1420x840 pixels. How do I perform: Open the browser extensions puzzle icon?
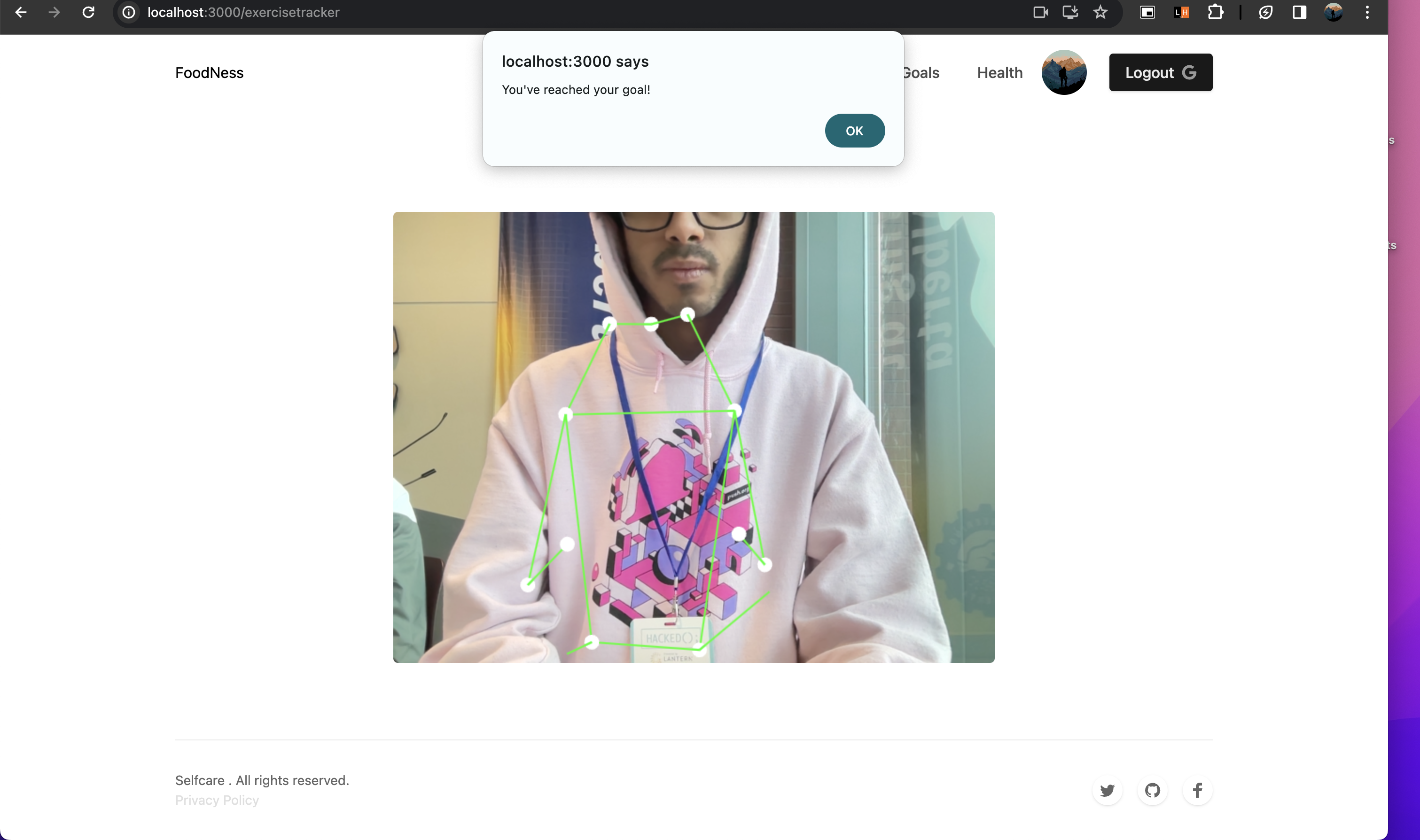click(x=1215, y=12)
